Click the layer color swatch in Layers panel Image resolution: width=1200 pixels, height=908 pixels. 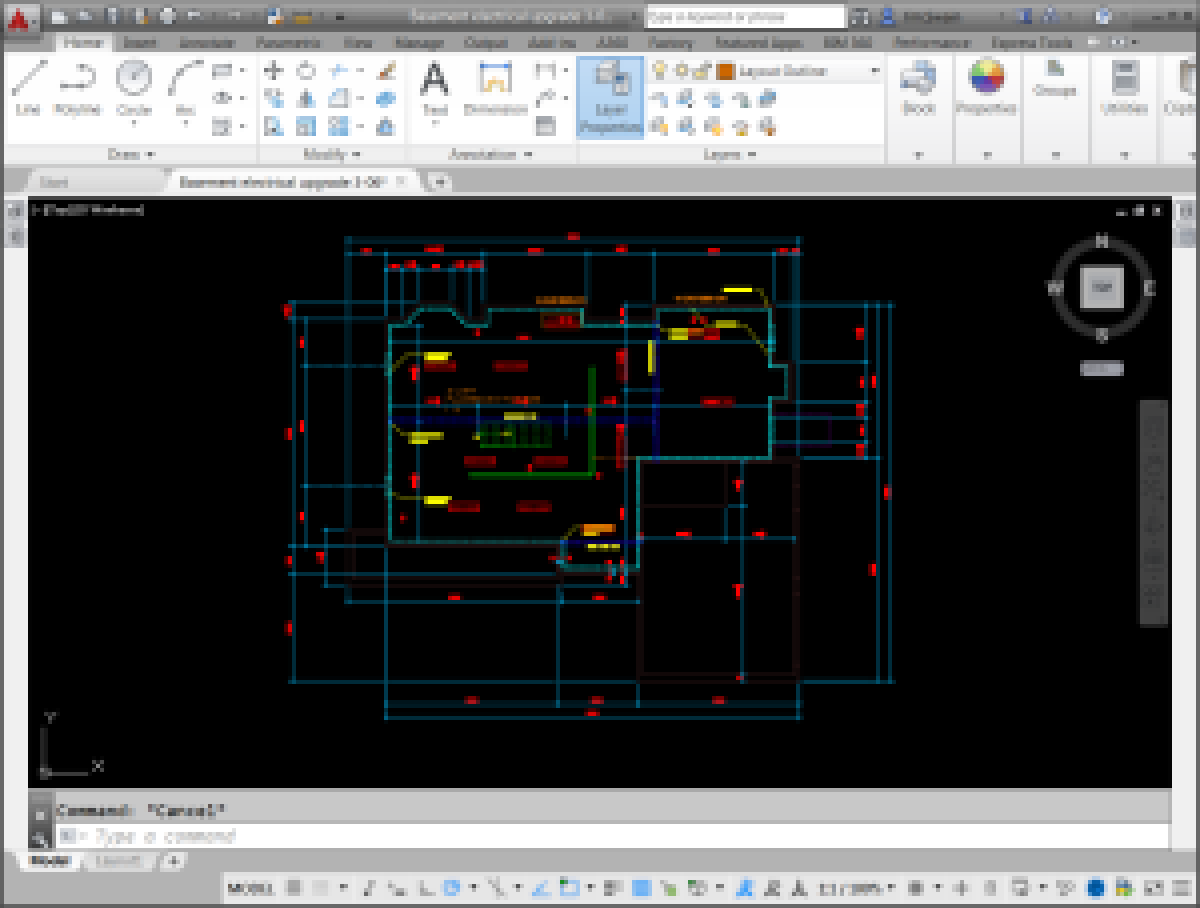coord(727,71)
